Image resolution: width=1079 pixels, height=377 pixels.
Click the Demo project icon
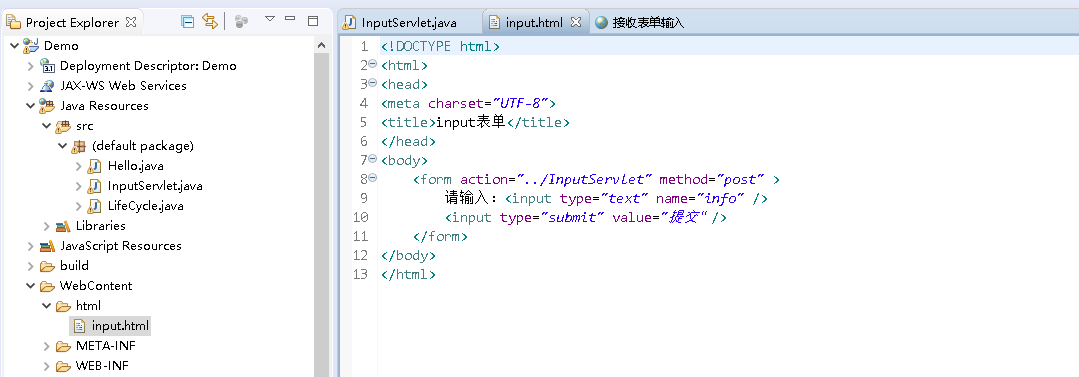coord(31,46)
